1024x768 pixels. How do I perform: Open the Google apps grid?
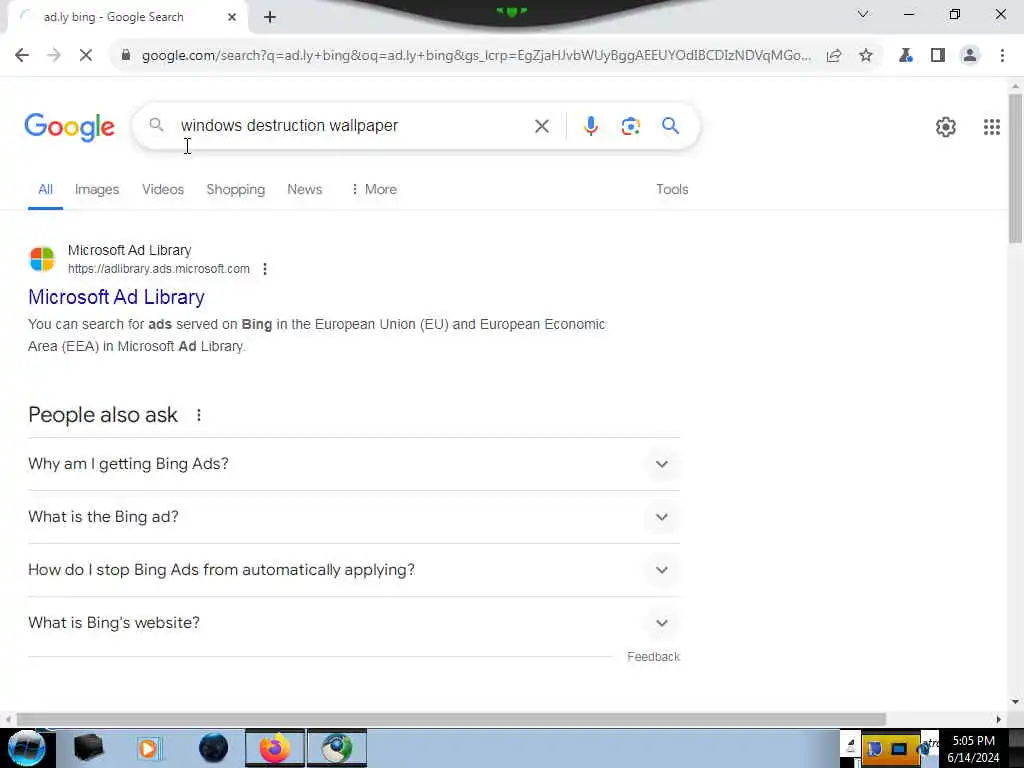pos(991,127)
